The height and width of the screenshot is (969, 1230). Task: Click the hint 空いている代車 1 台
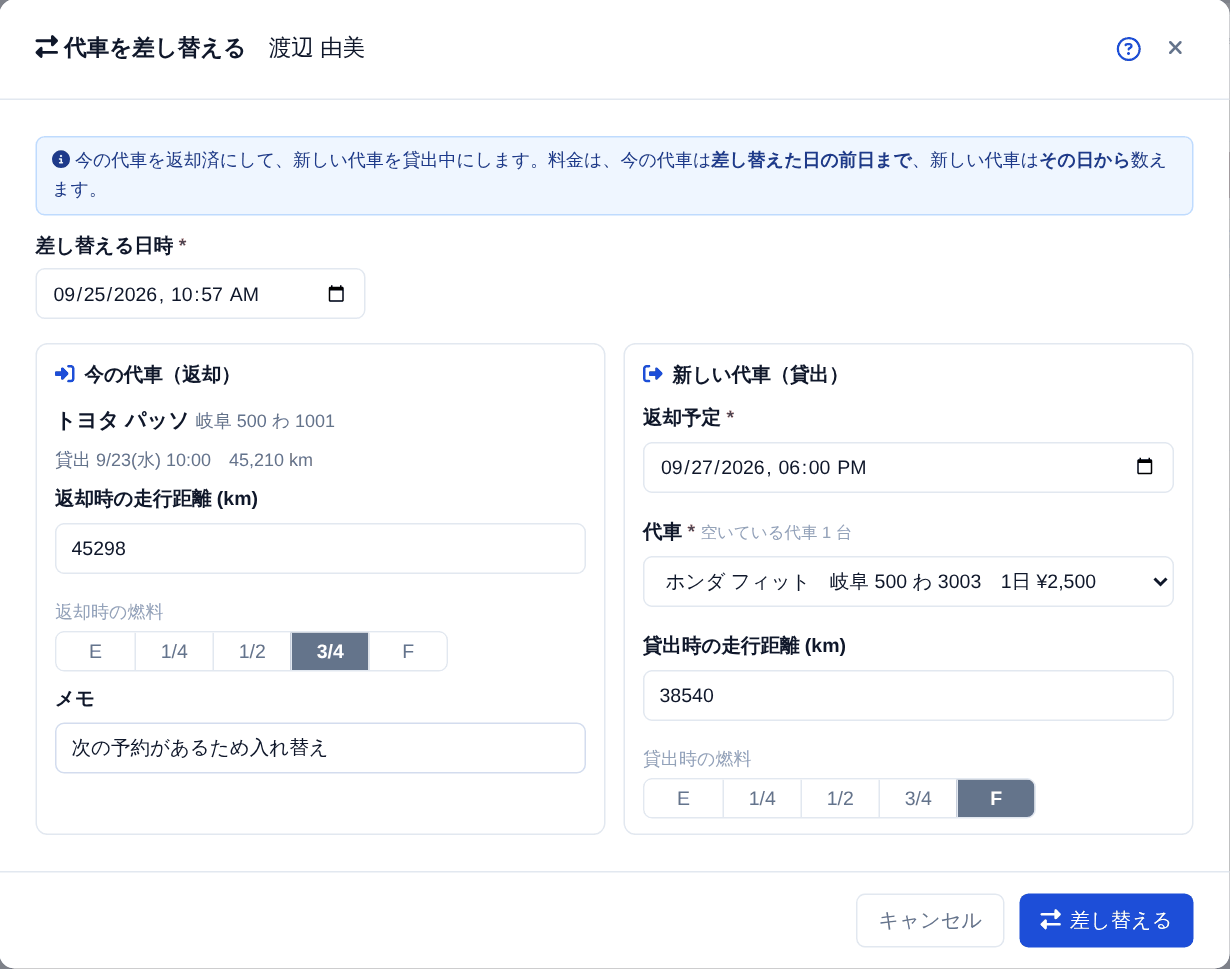pyautogui.click(x=776, y=533)
